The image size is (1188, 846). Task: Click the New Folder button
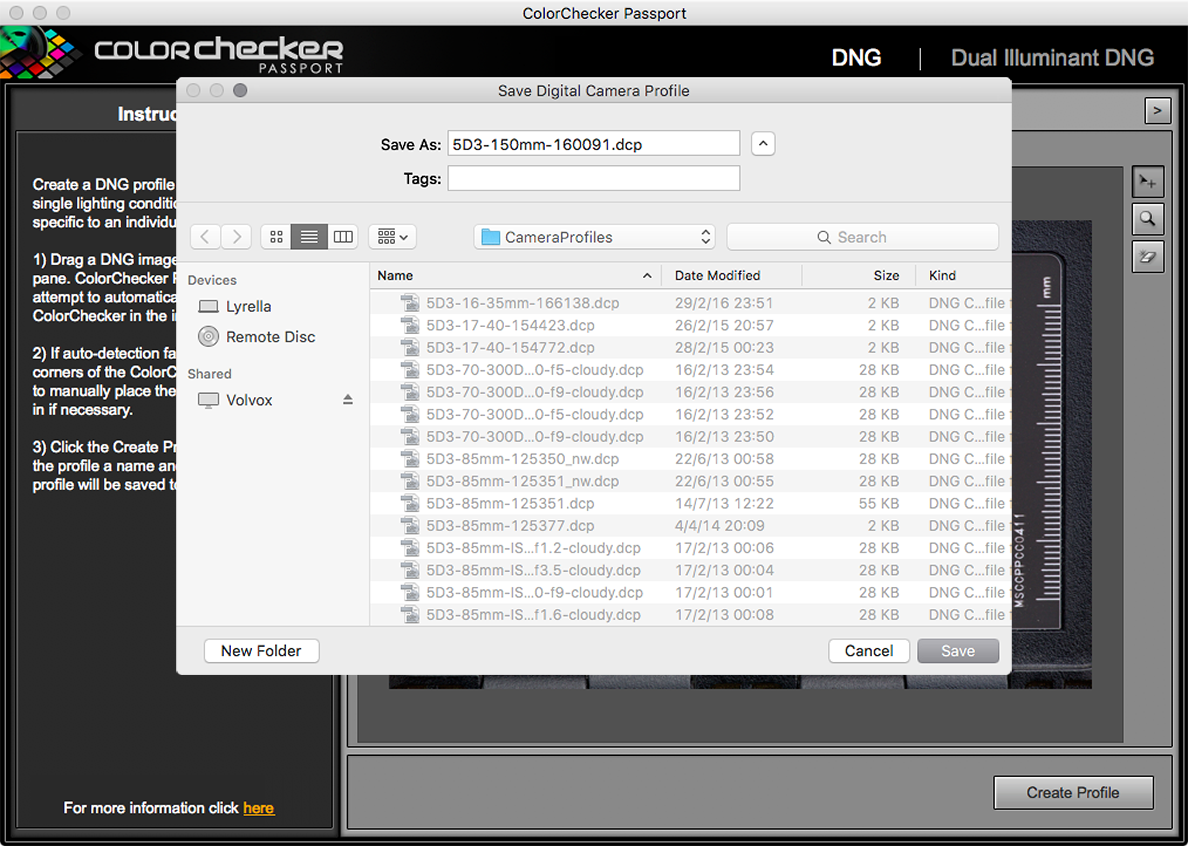pos(261,651)
